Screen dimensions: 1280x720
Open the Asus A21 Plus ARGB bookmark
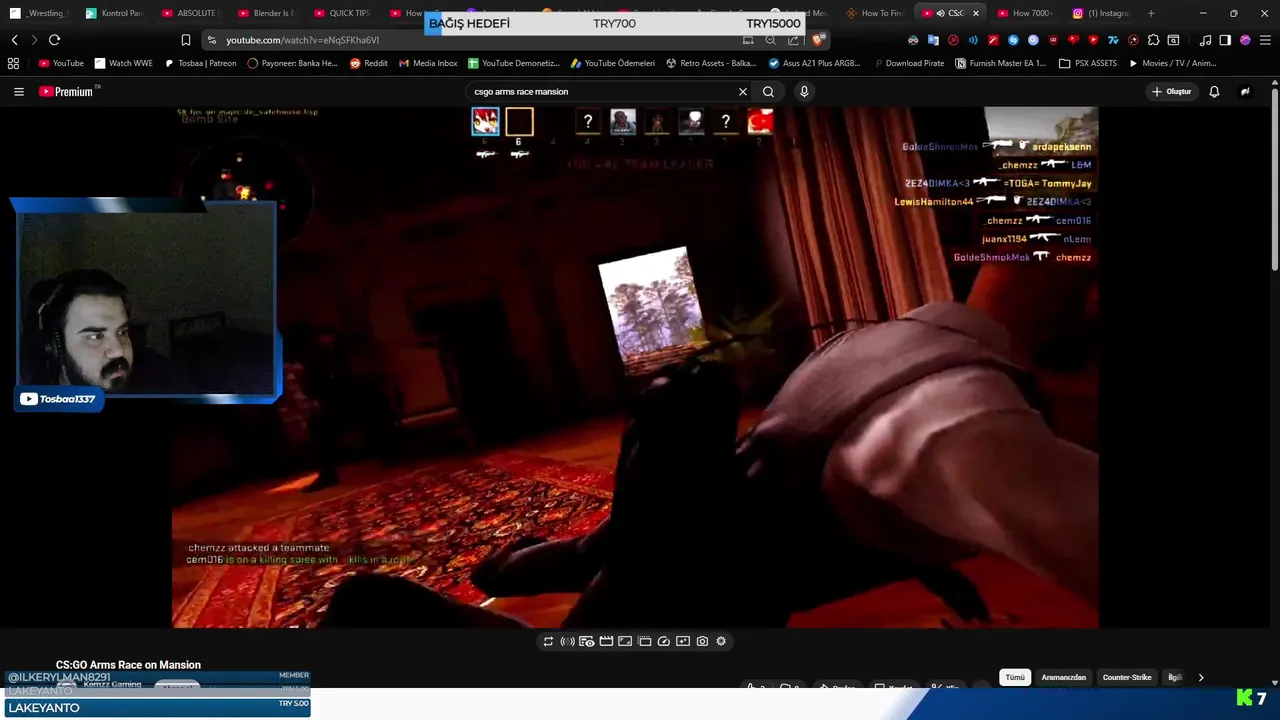pos(814,63)
